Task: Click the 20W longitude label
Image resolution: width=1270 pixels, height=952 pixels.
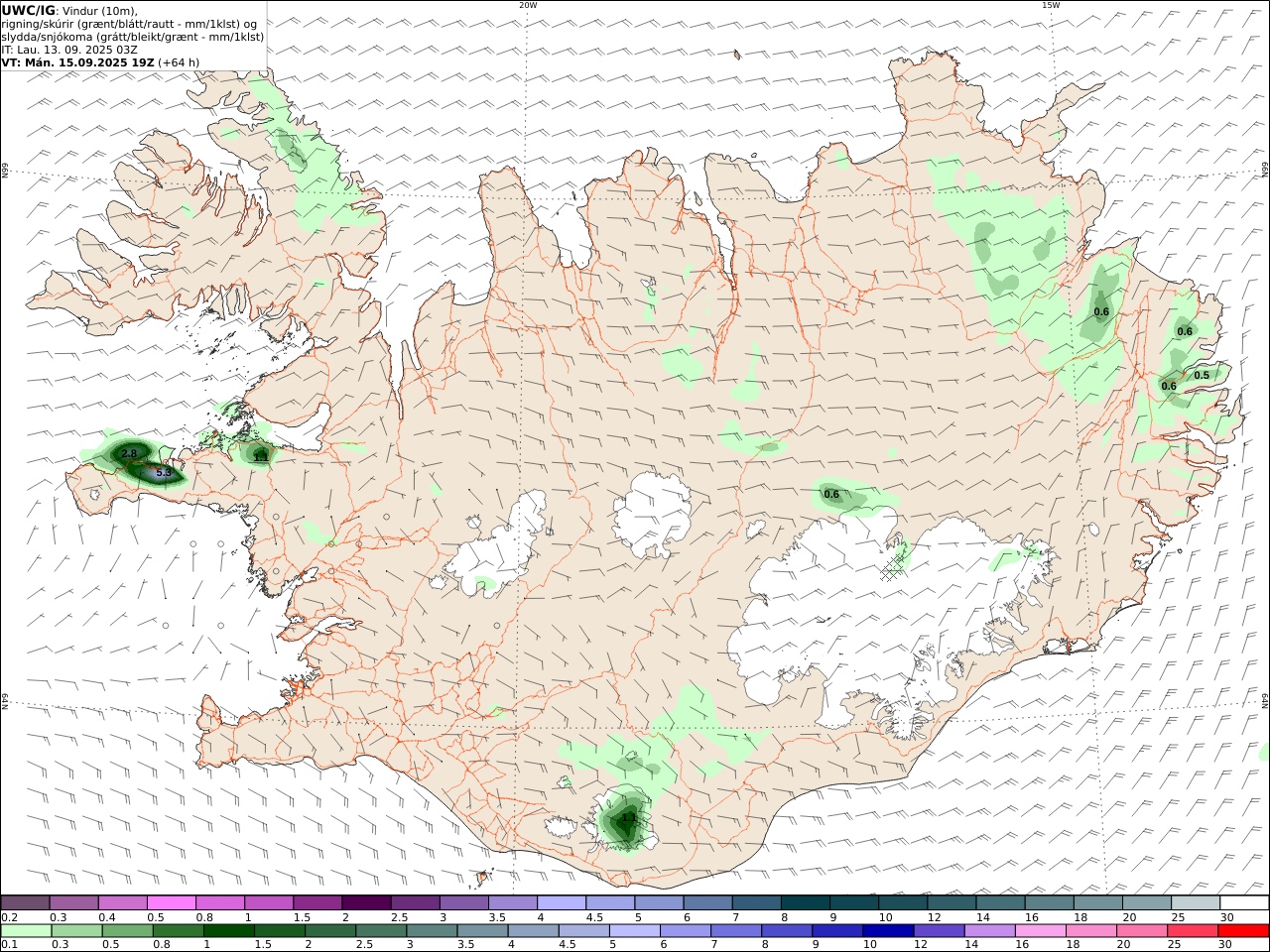Action: coord(528,5)
